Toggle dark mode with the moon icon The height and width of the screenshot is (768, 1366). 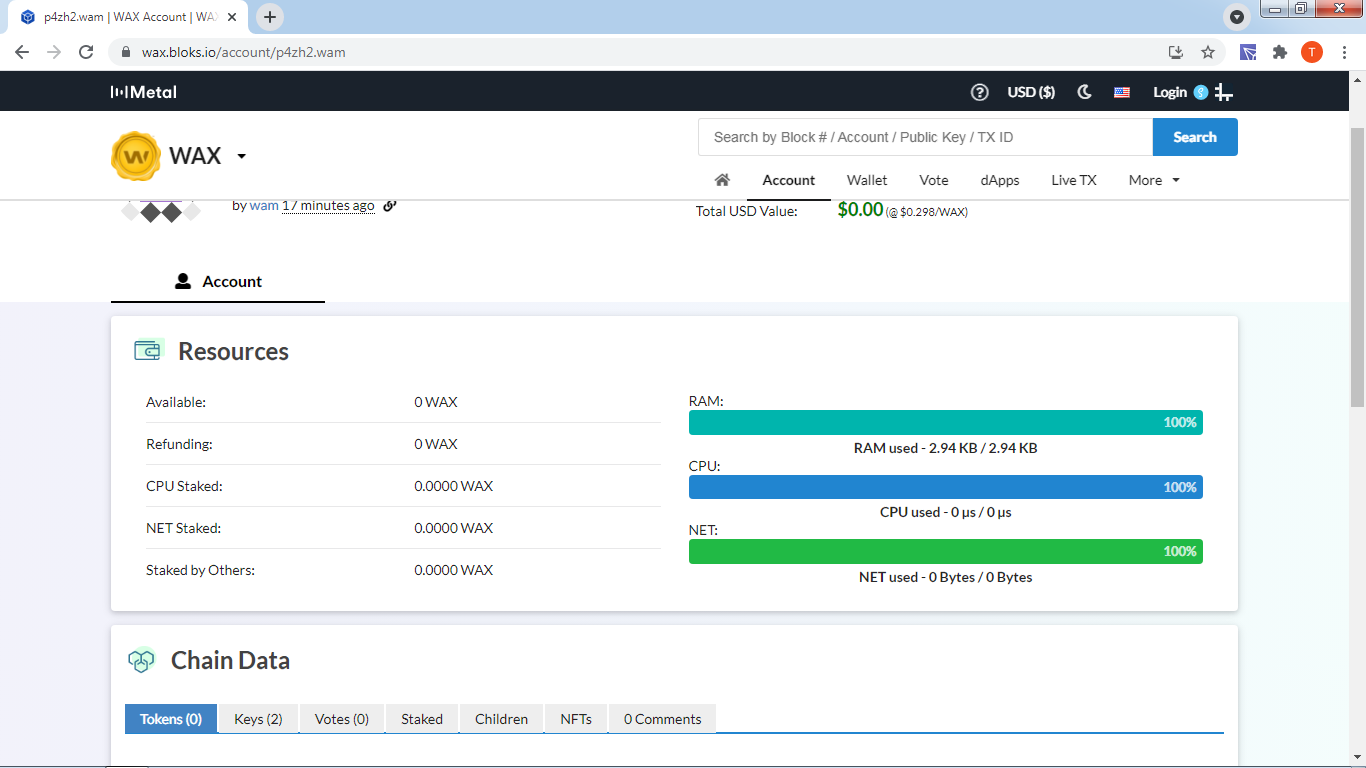[x=1084, y=92]
